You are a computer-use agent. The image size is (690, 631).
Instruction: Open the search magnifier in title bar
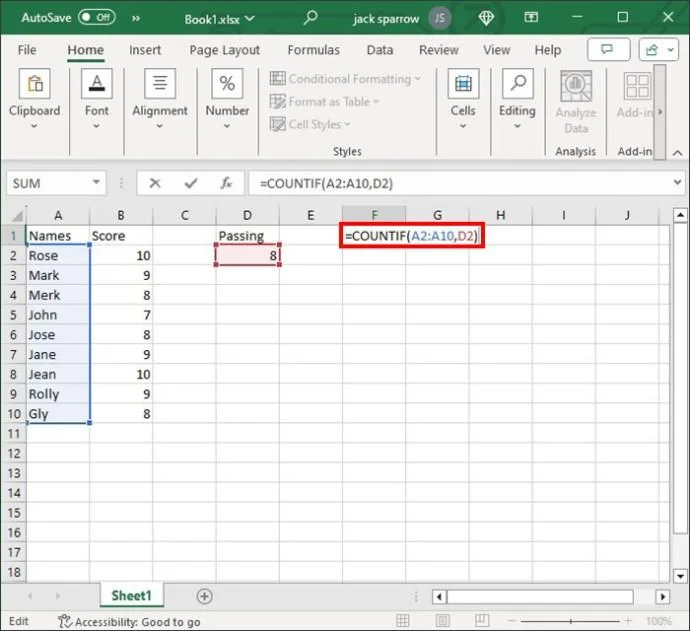[311, 17]
